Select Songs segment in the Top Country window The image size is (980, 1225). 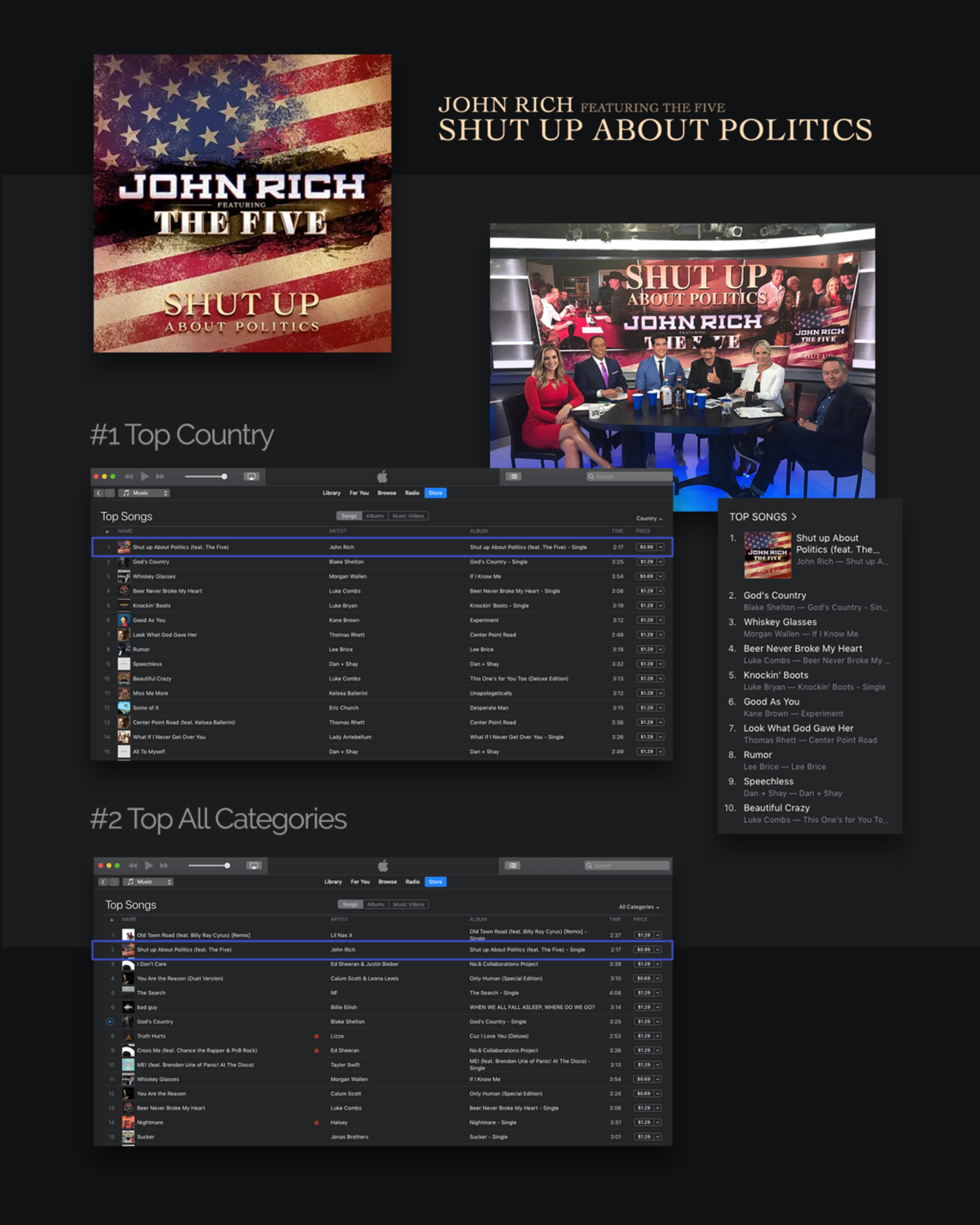[x=349, y=516]
